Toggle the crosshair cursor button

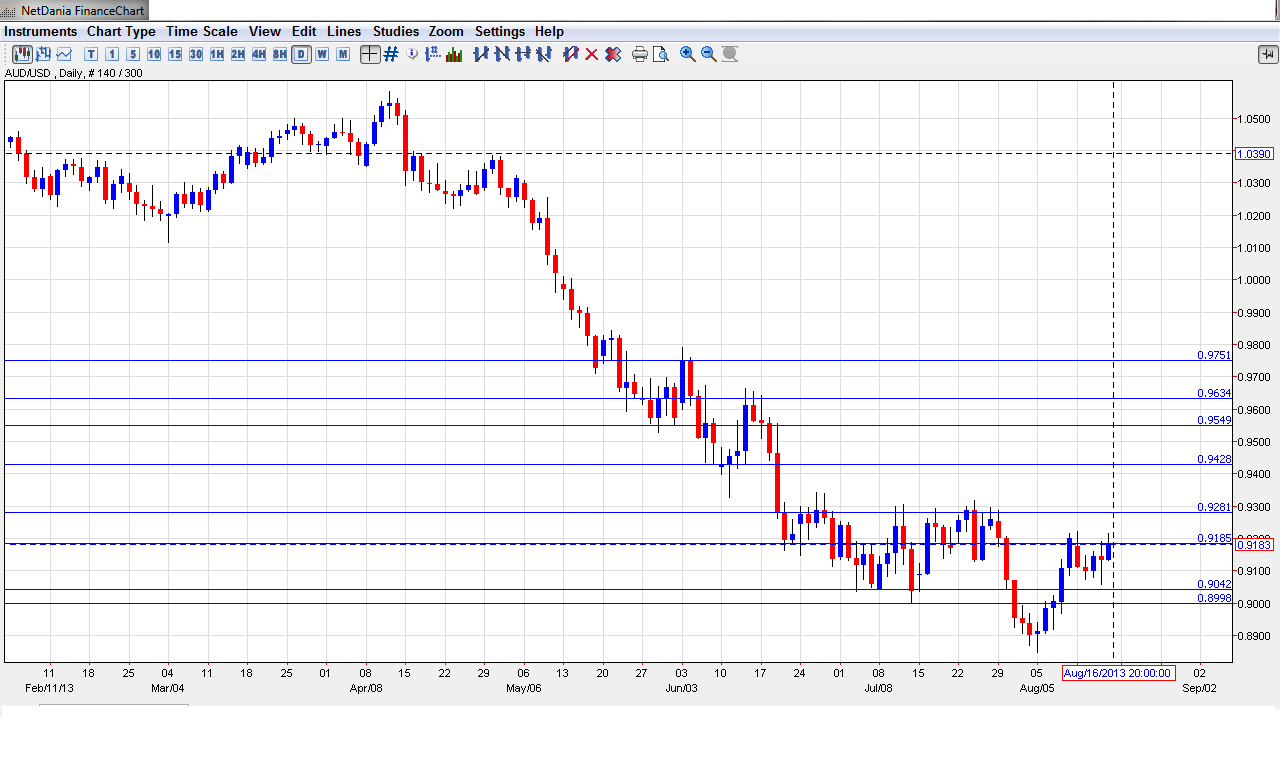click(x=370, y=54)
